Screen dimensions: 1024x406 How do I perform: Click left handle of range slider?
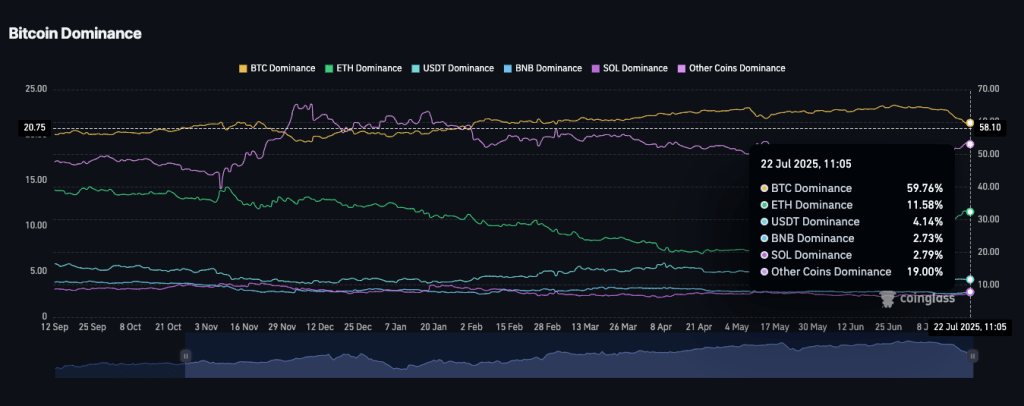(185, 355)
